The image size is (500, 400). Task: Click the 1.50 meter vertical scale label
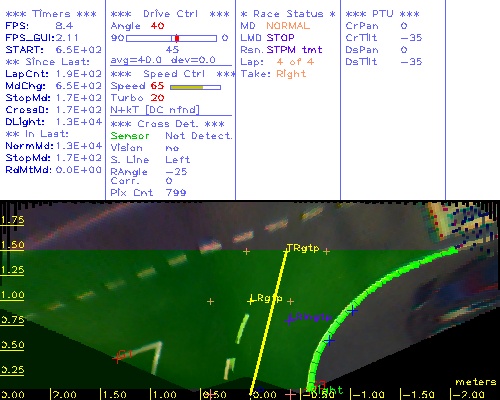(x=12, y=245)
